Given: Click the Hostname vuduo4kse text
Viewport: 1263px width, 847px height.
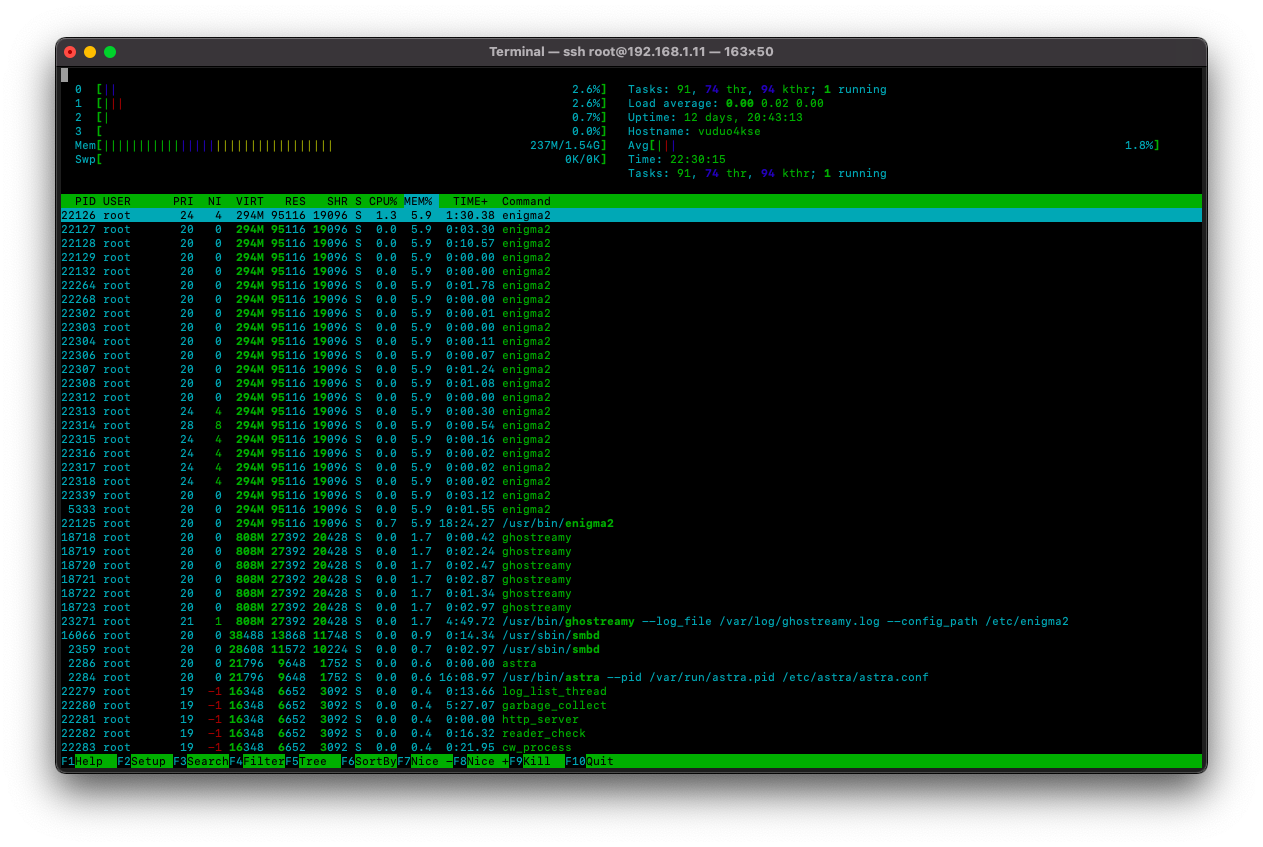Looking at the screenshot, I should (x=694, y=131).
